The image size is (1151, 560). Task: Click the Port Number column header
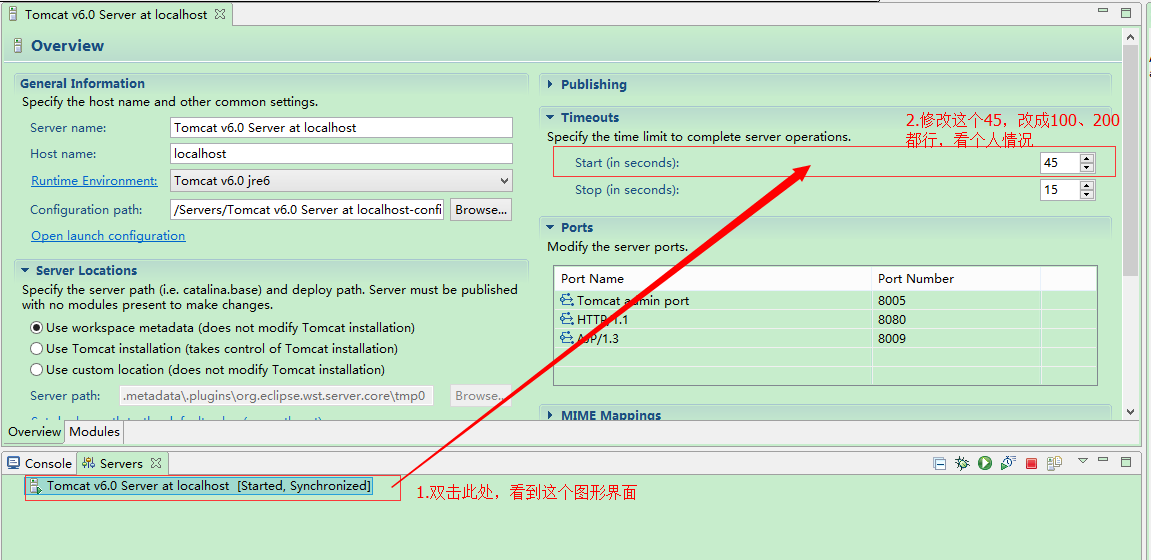click(956, 279)
